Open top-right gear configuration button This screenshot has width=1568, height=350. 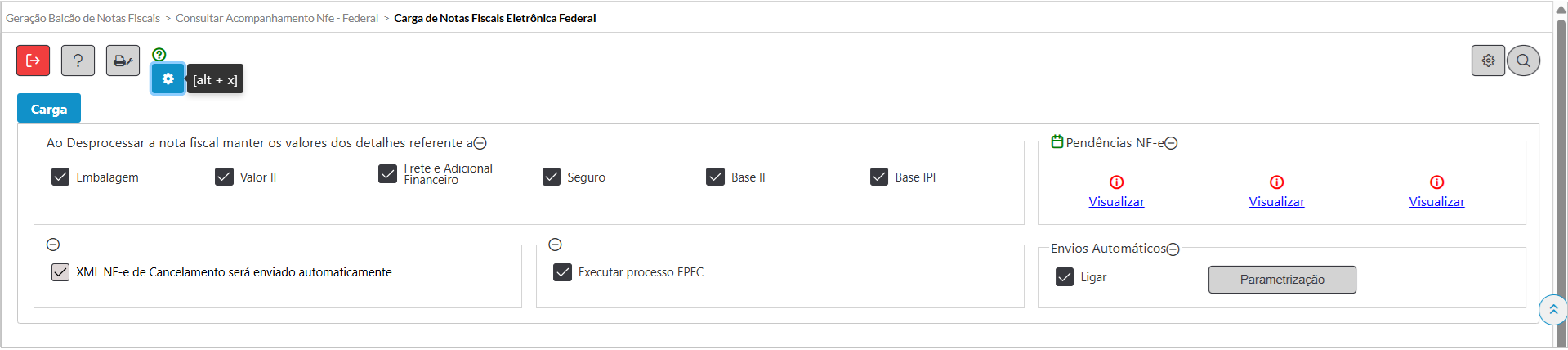point(1488,61)
